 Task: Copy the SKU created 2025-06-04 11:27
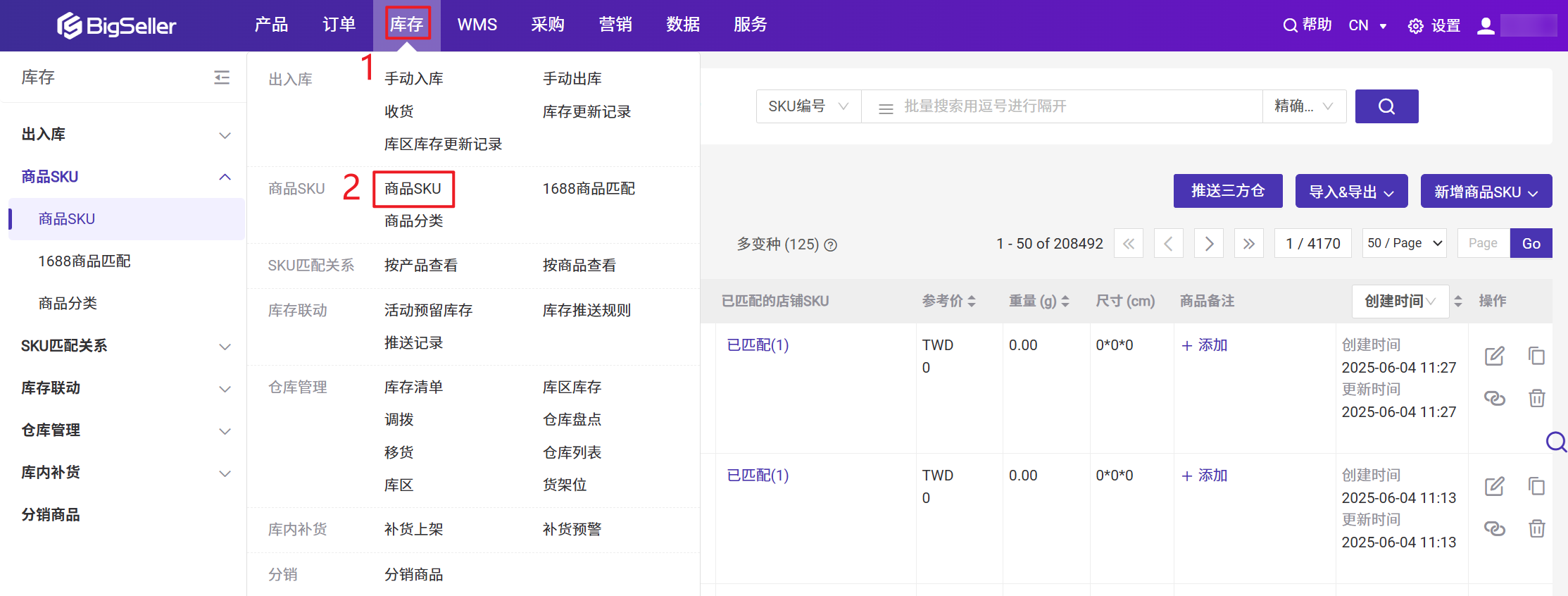click(1536, 356)
